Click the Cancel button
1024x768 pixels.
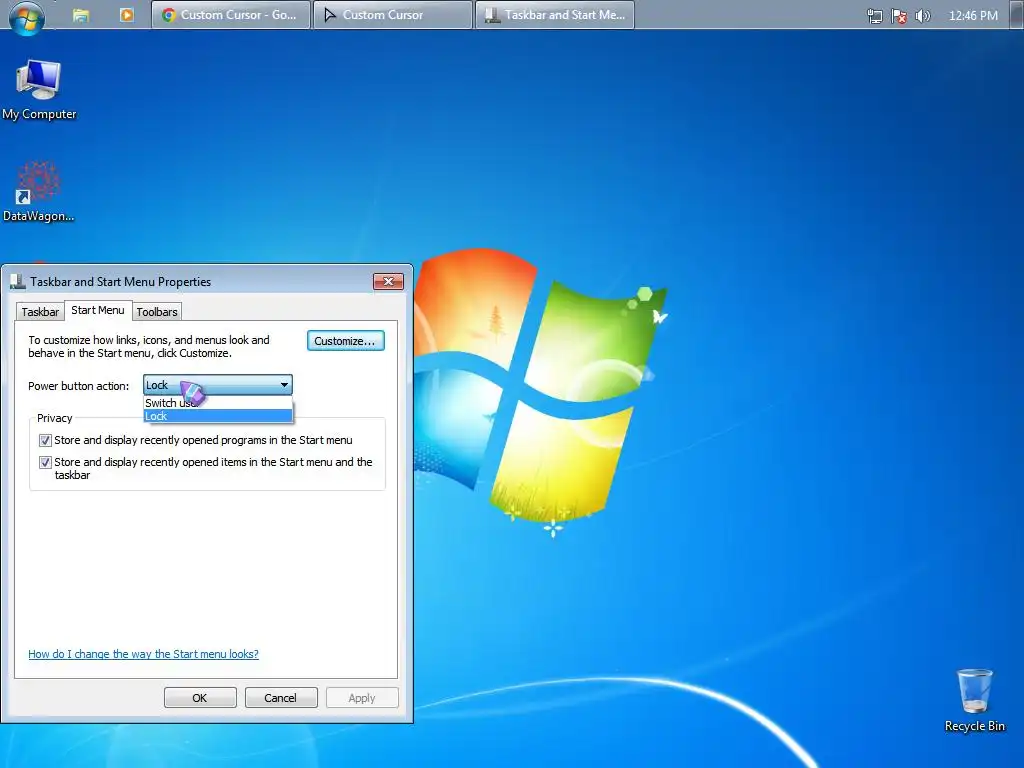(281, 697)
